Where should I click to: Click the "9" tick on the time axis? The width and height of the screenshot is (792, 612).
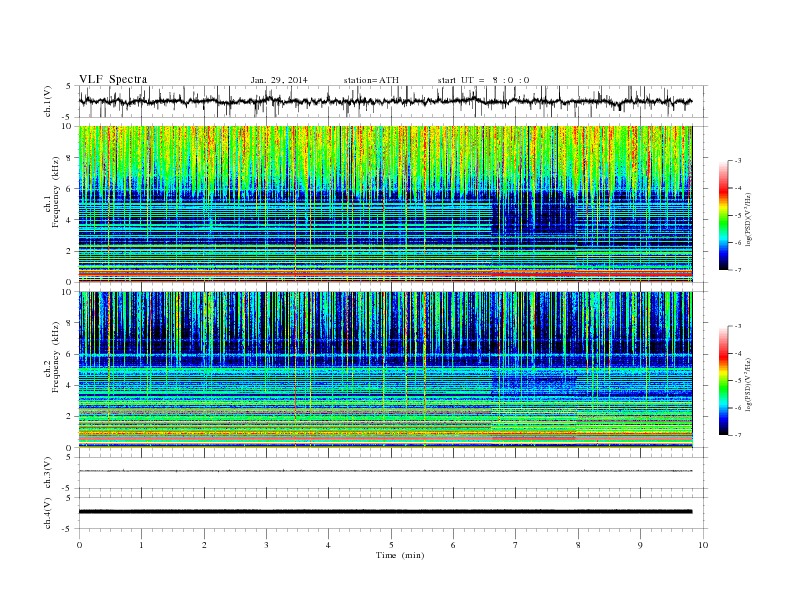point(640,545)
